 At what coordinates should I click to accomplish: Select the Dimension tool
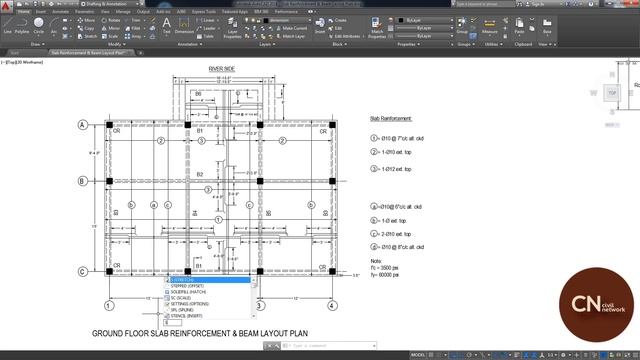click(184, 25)
